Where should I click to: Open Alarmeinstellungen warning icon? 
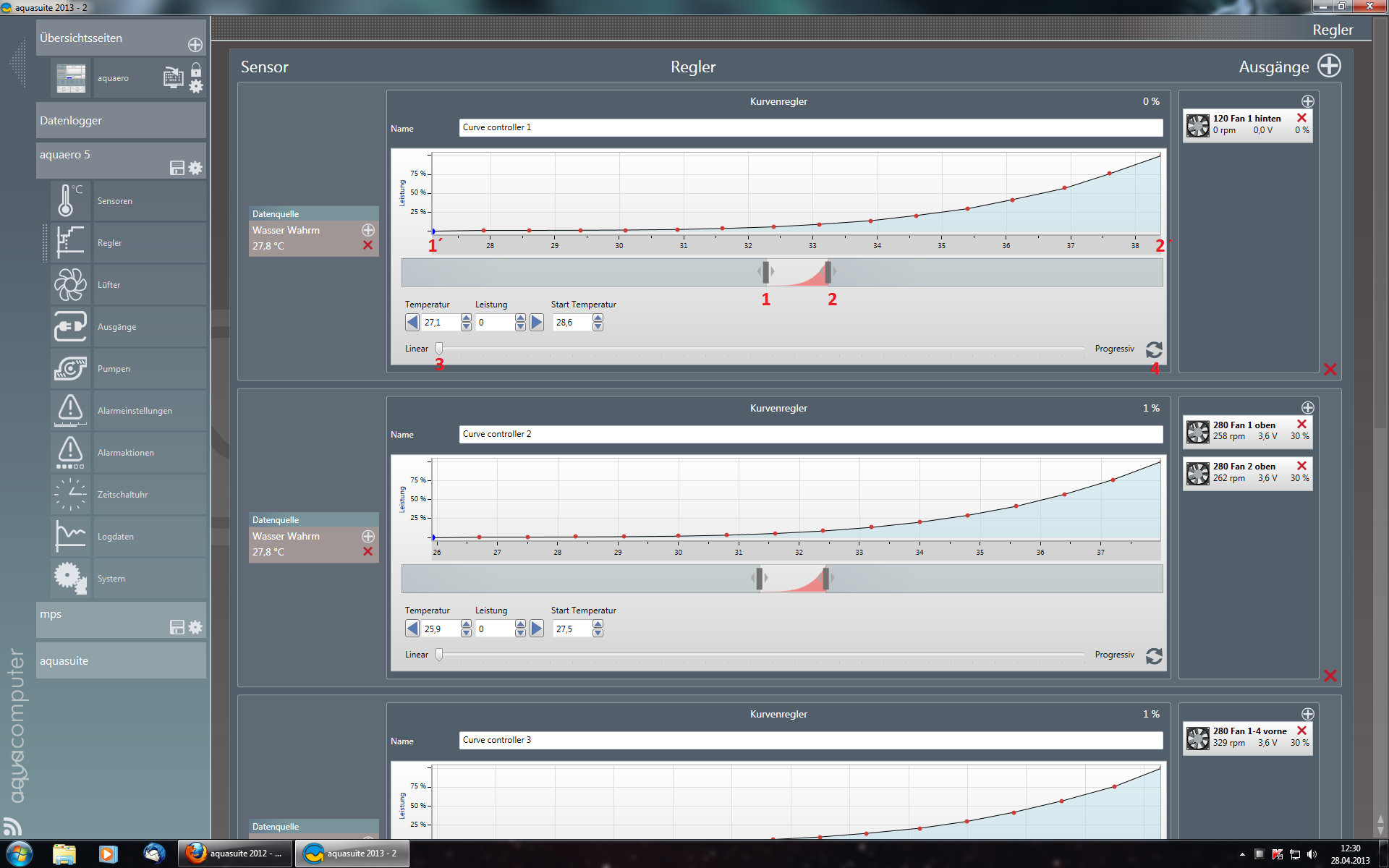(69, 410)
